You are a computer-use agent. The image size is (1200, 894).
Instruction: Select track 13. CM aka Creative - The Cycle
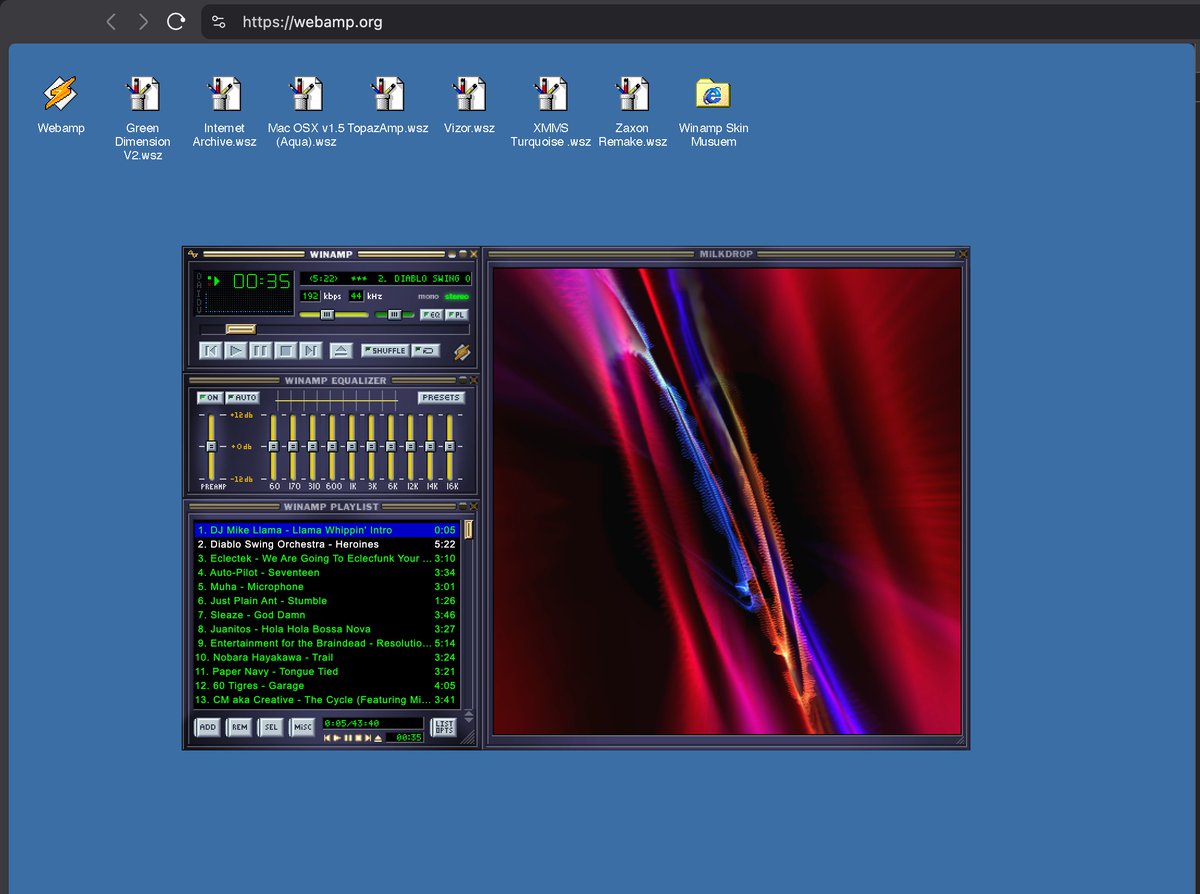tap(326, 700)
